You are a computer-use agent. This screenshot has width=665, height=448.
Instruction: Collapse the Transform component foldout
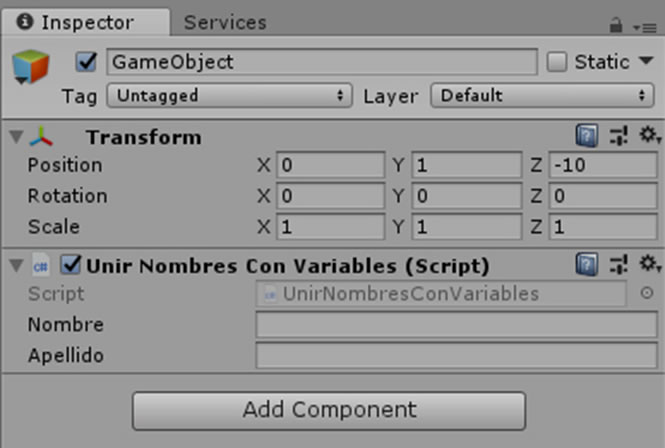(17, 137)
